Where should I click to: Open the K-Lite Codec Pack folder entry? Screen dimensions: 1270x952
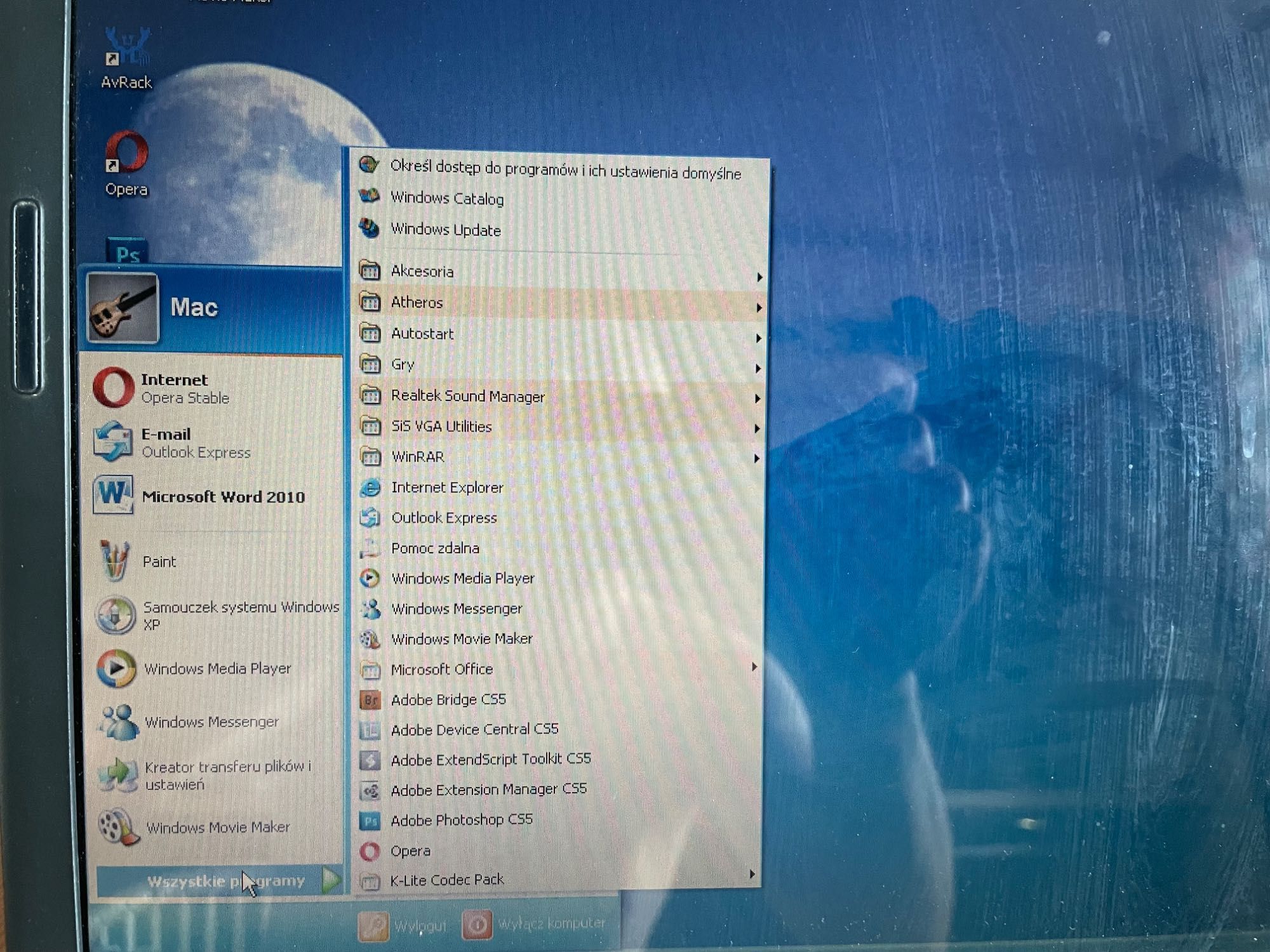[x=556, y=880]
